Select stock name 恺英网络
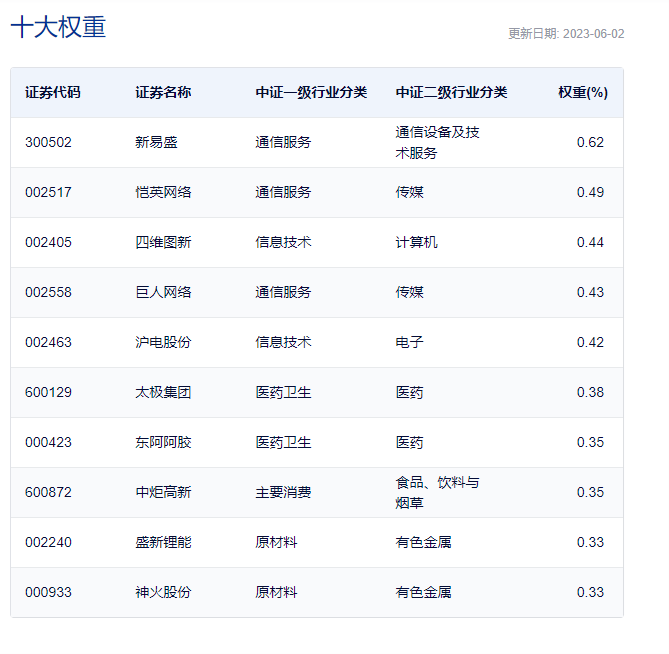 point(163,192)
